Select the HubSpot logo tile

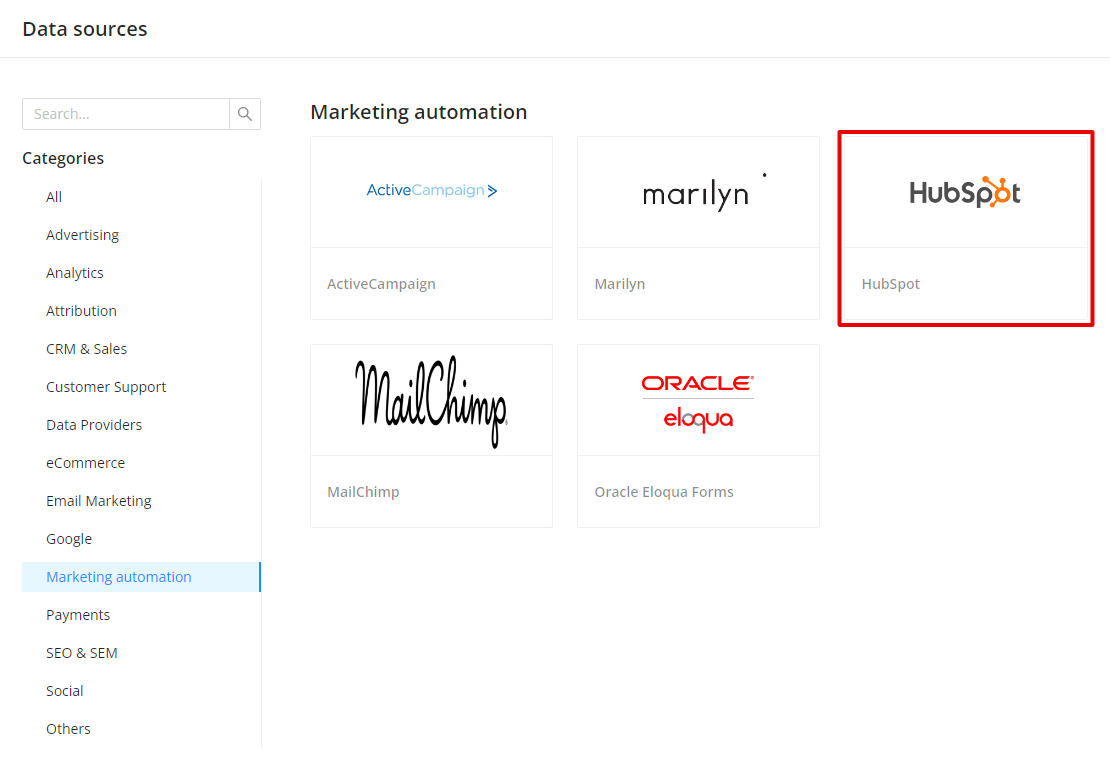coord(964,192)
